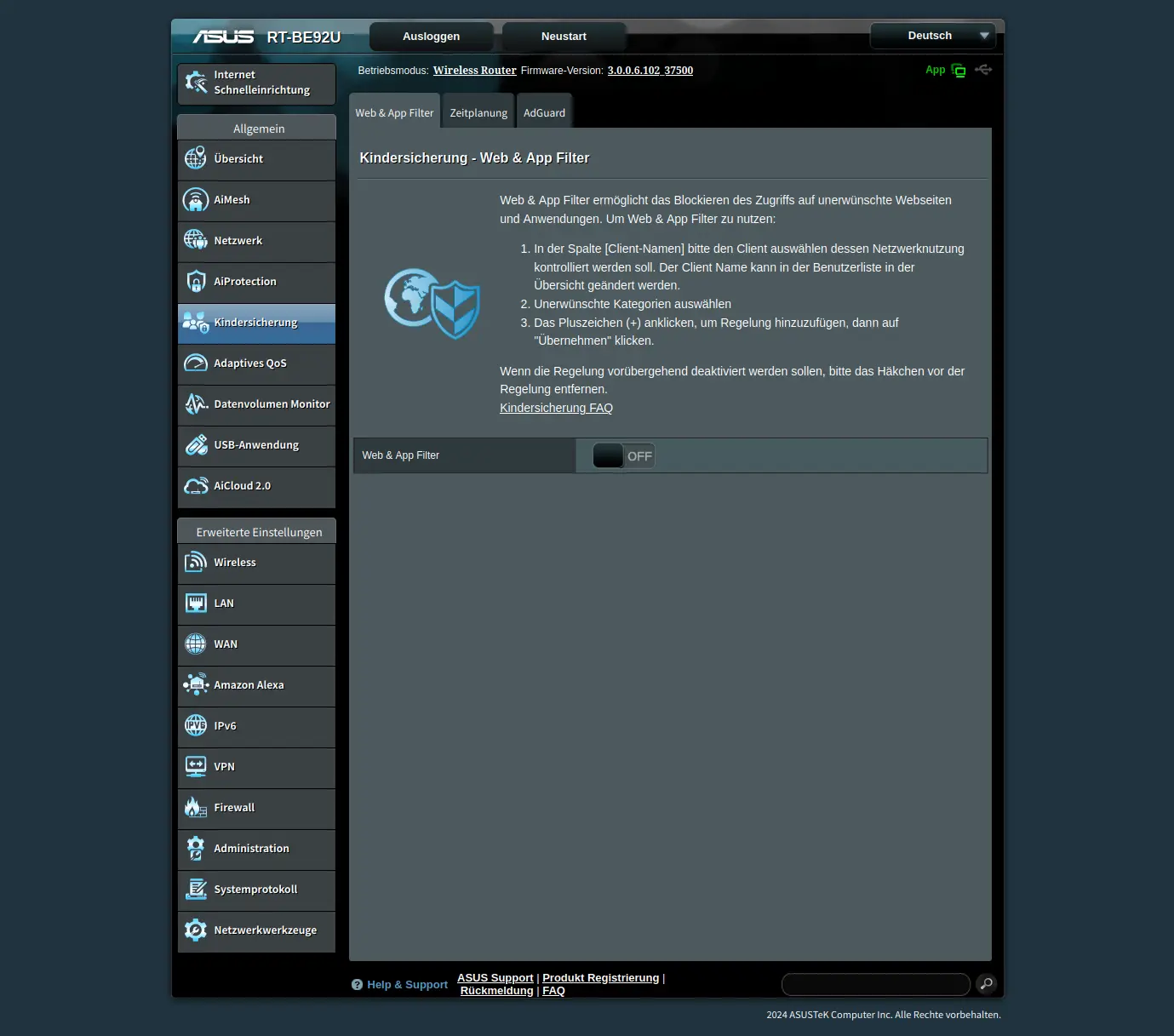The image size is (1174, 1036).
Task: Click the USB-Anwendung icon
Action: pos(196,445)
